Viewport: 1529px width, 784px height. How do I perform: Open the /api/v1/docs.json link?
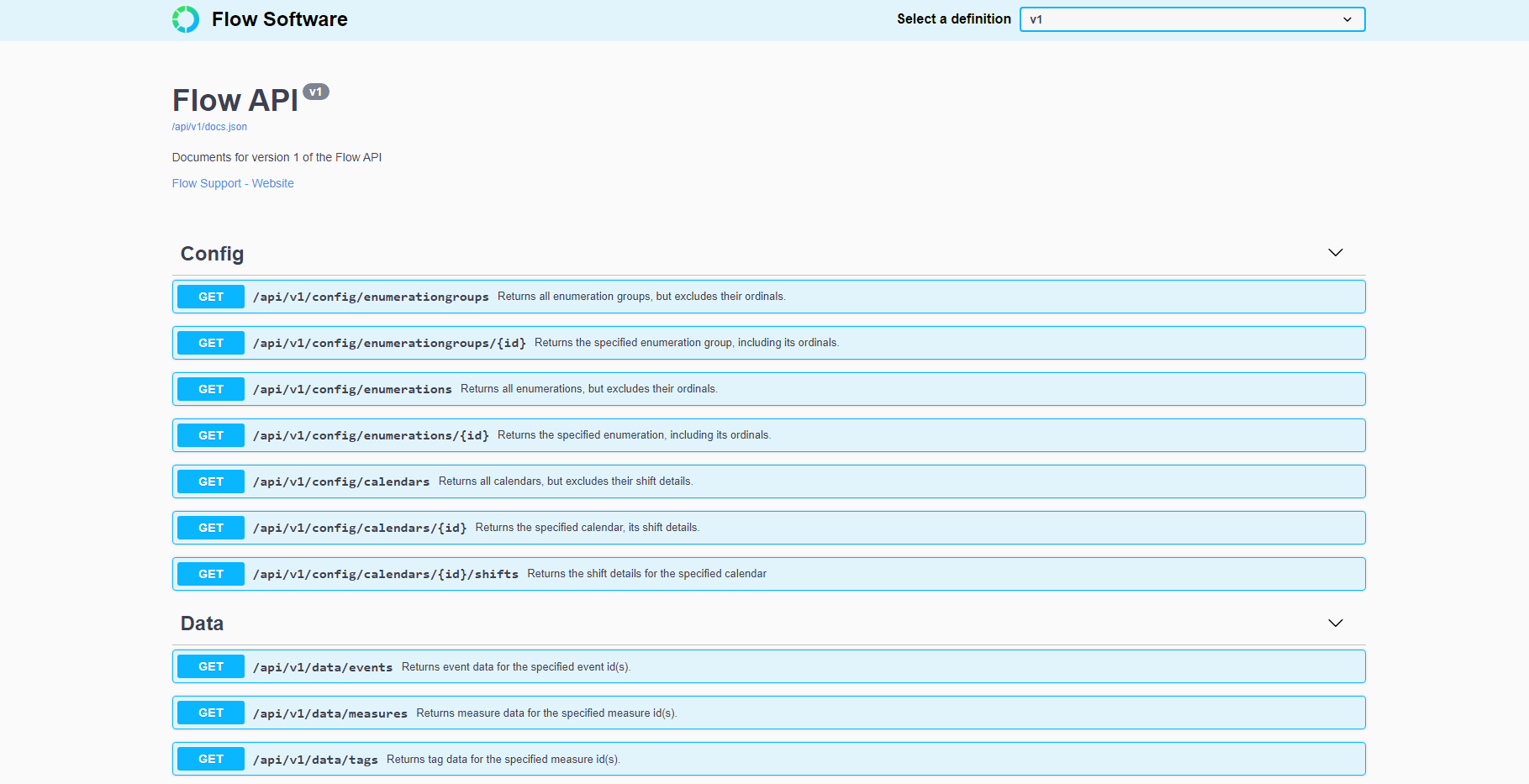pyautogui.click(x=209, y=127)
